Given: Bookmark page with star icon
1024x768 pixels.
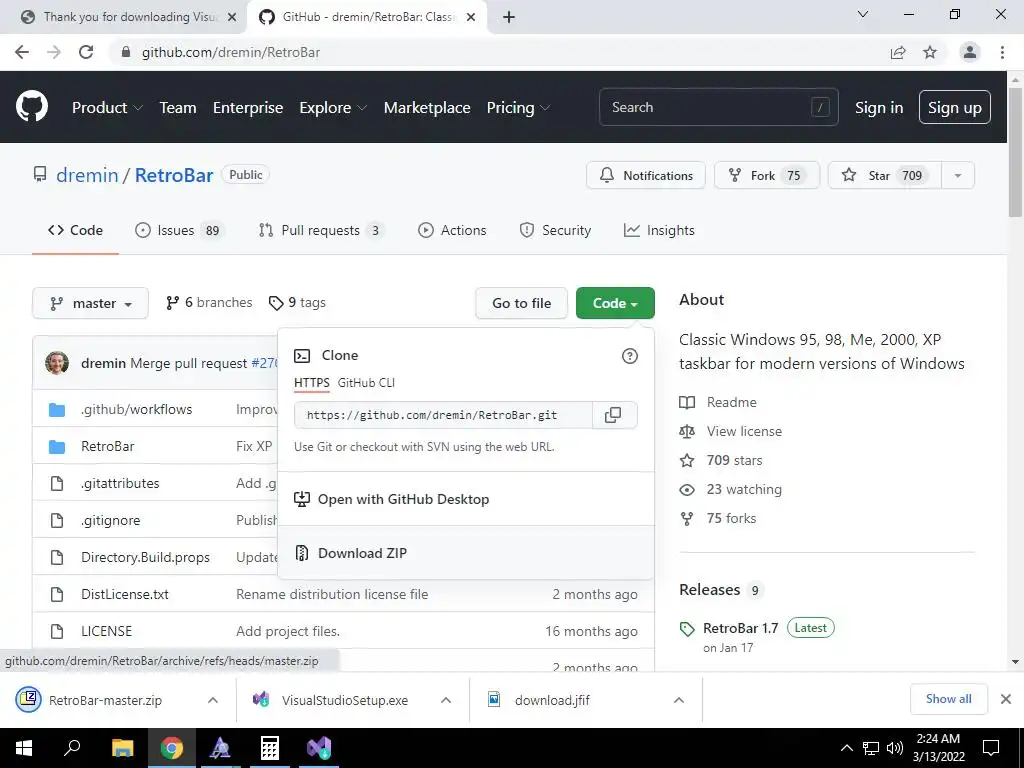Looking at the screenshot, I should [x=930, y=52].
